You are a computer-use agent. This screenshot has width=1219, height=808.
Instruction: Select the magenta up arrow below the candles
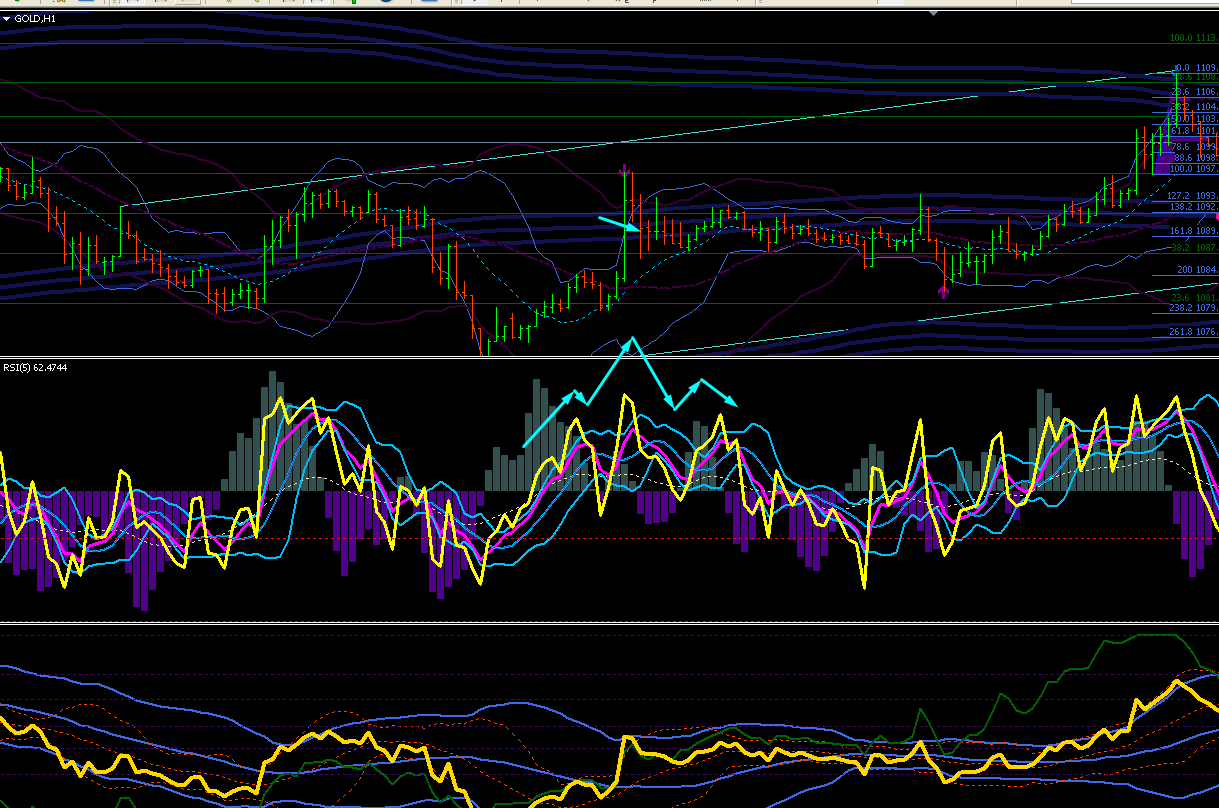[x=943, y=292]
